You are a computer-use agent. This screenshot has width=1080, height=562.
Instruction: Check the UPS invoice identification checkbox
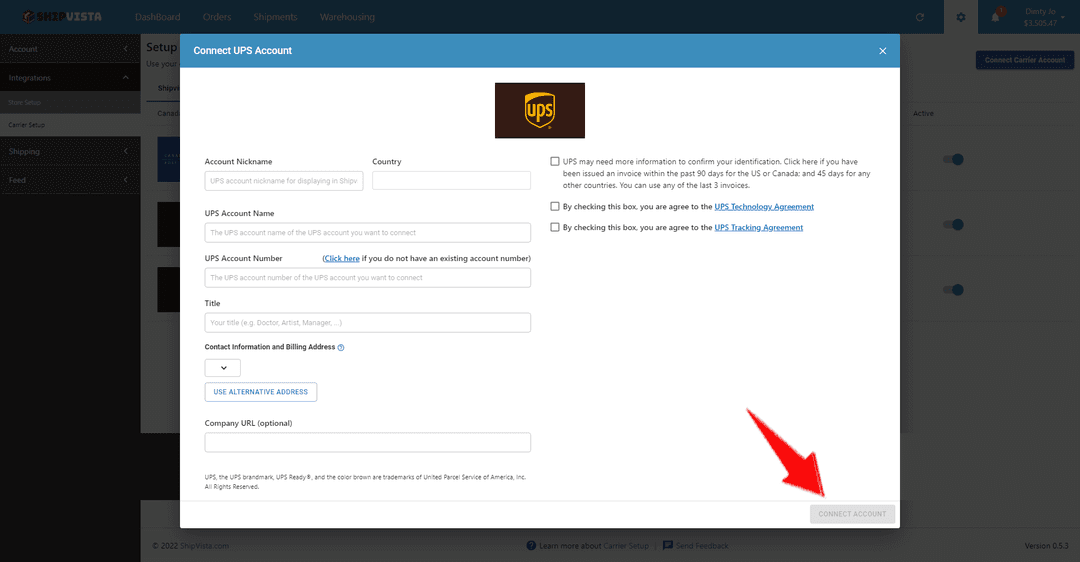[554, 161]
